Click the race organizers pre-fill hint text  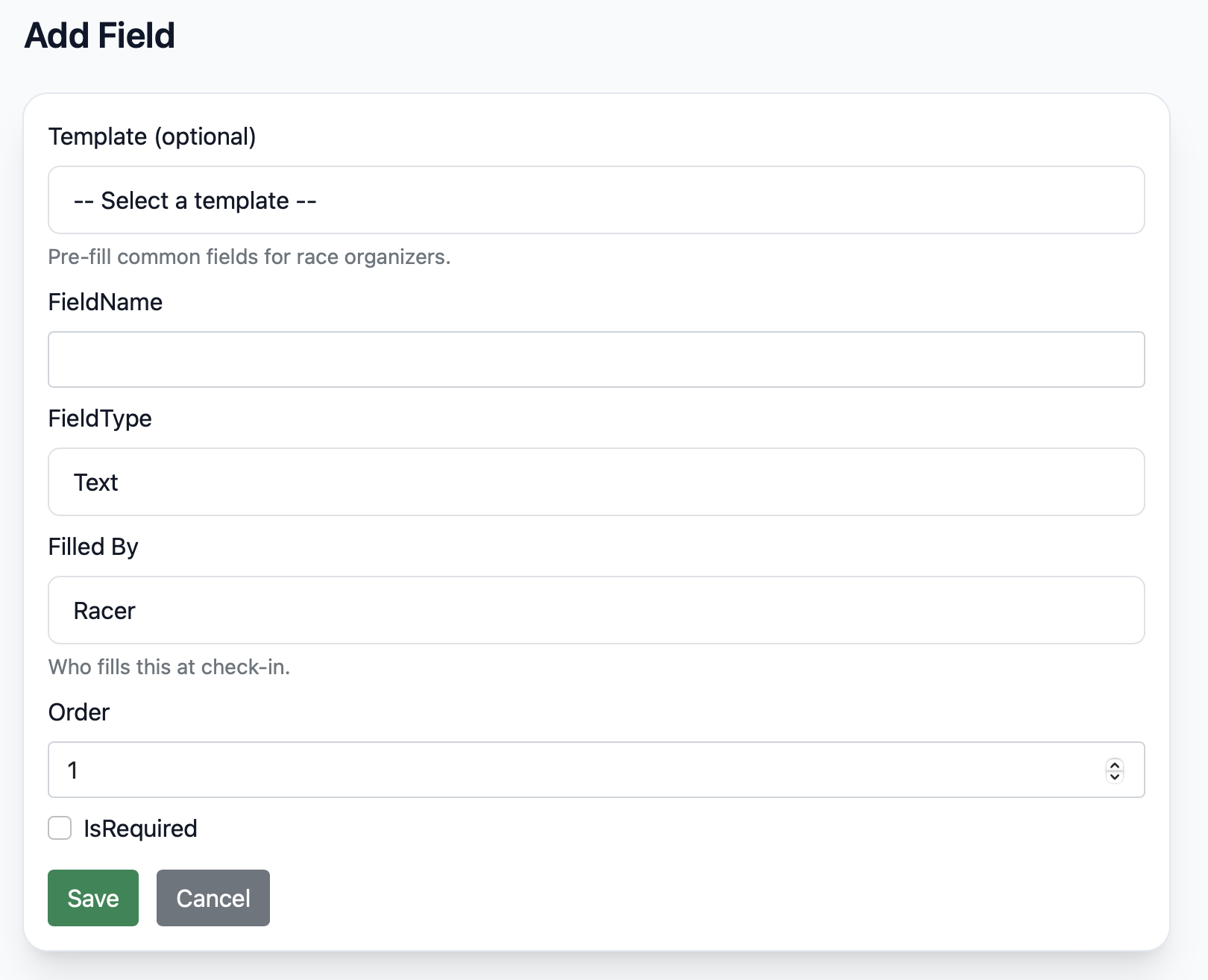(x=249, y=257)
